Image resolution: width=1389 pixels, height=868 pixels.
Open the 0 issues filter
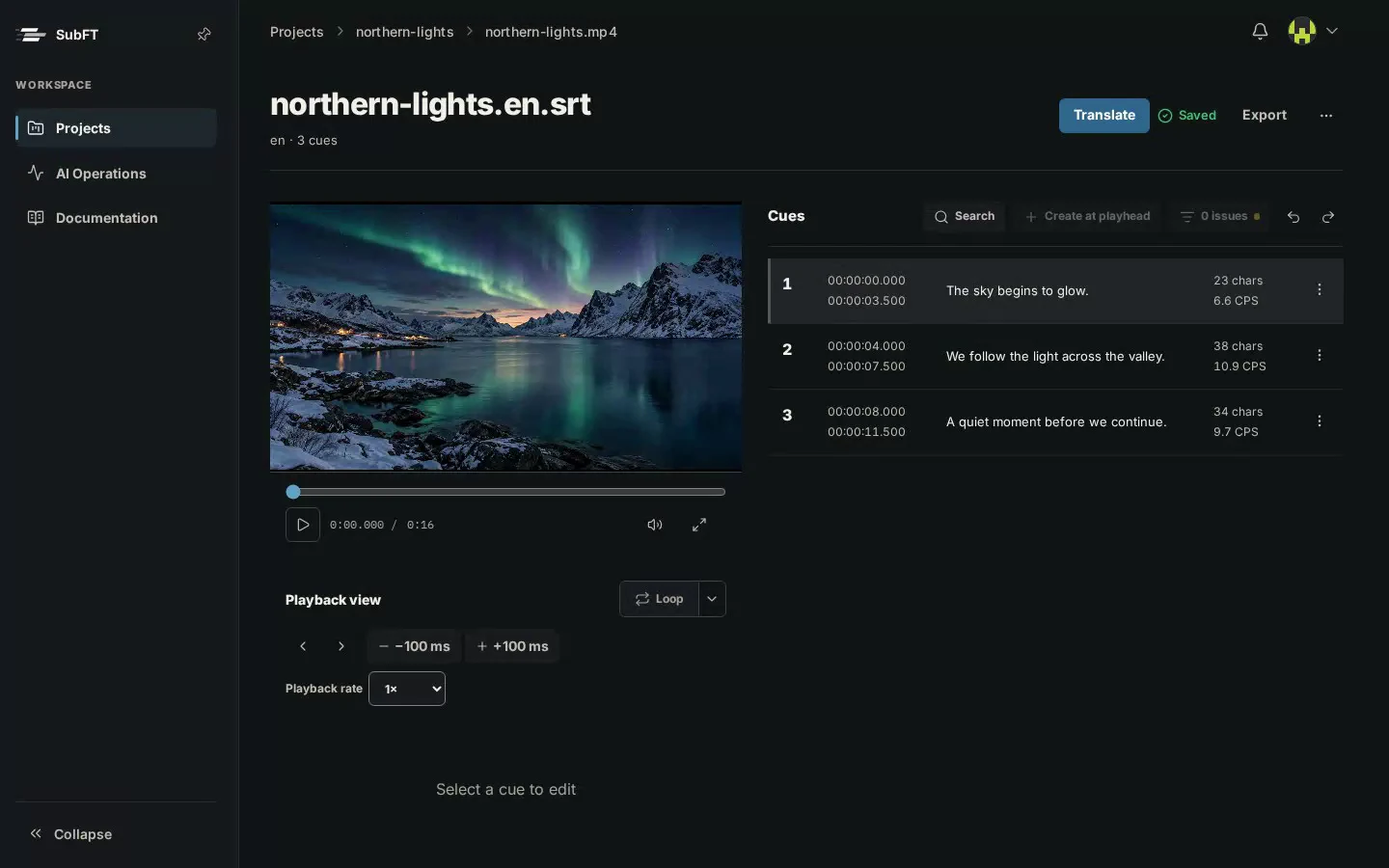[x=1220, y=217]
